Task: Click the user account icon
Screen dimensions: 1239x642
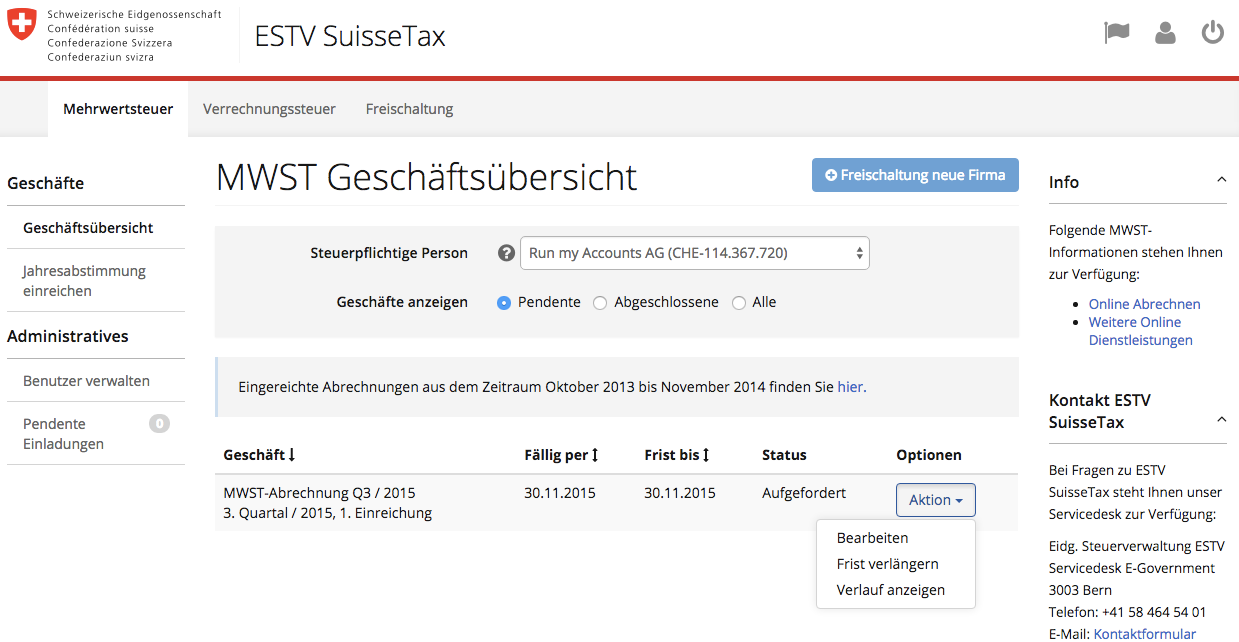Action: 1164,32
